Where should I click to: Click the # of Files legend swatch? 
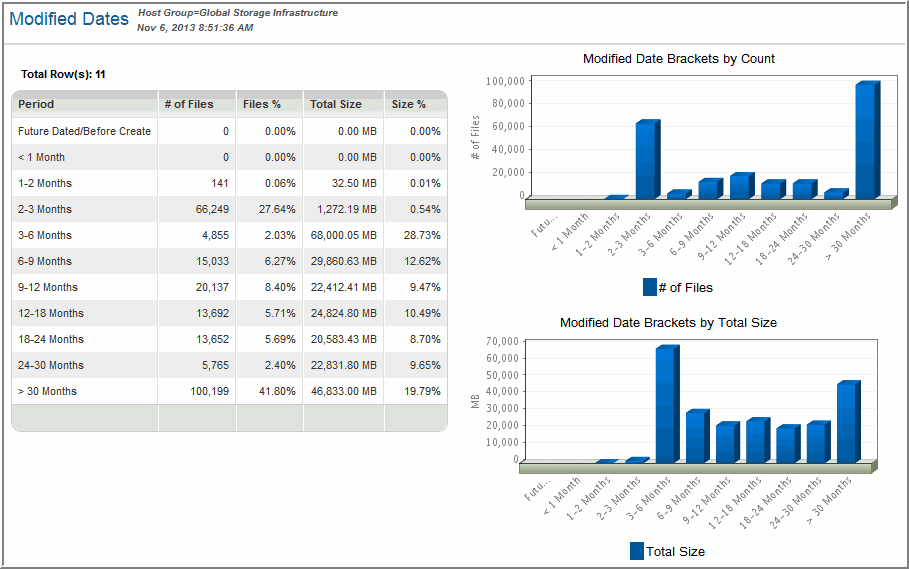coord(650,288)
